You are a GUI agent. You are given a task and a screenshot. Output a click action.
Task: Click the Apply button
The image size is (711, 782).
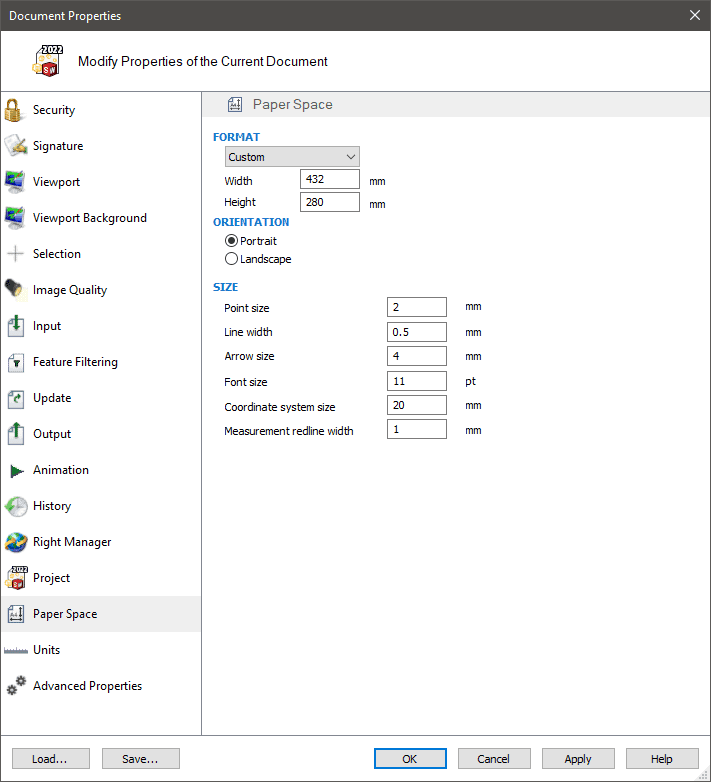578,759
